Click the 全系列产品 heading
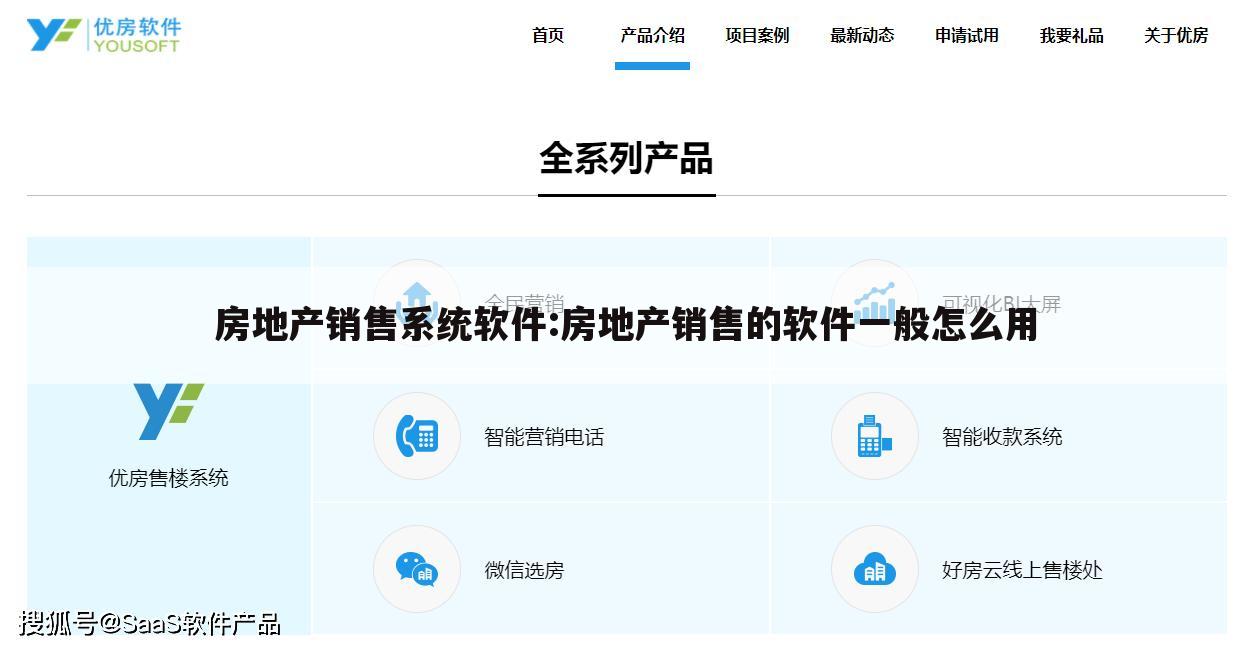 click(626, 159)
